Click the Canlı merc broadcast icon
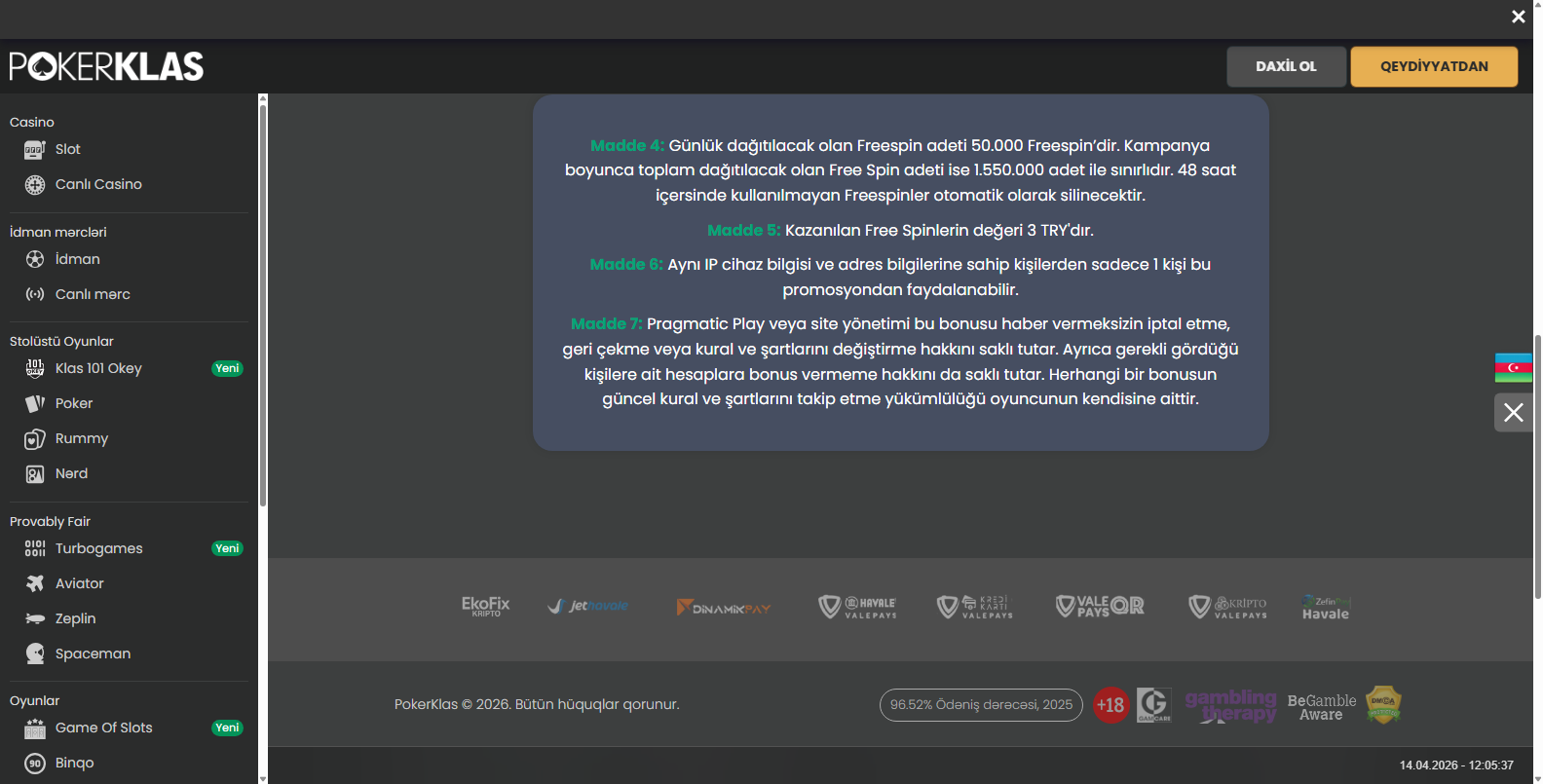1543x784 pixels. pos(35,294)
